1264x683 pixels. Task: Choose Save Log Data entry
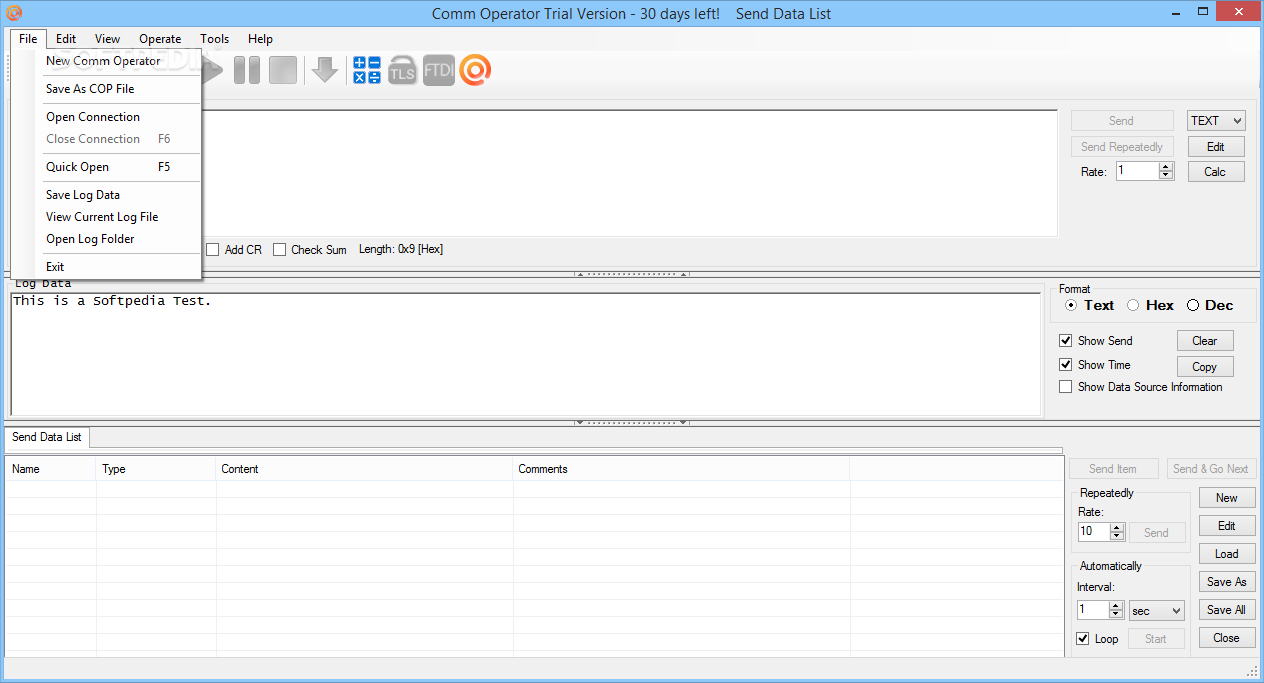(107, 195)
